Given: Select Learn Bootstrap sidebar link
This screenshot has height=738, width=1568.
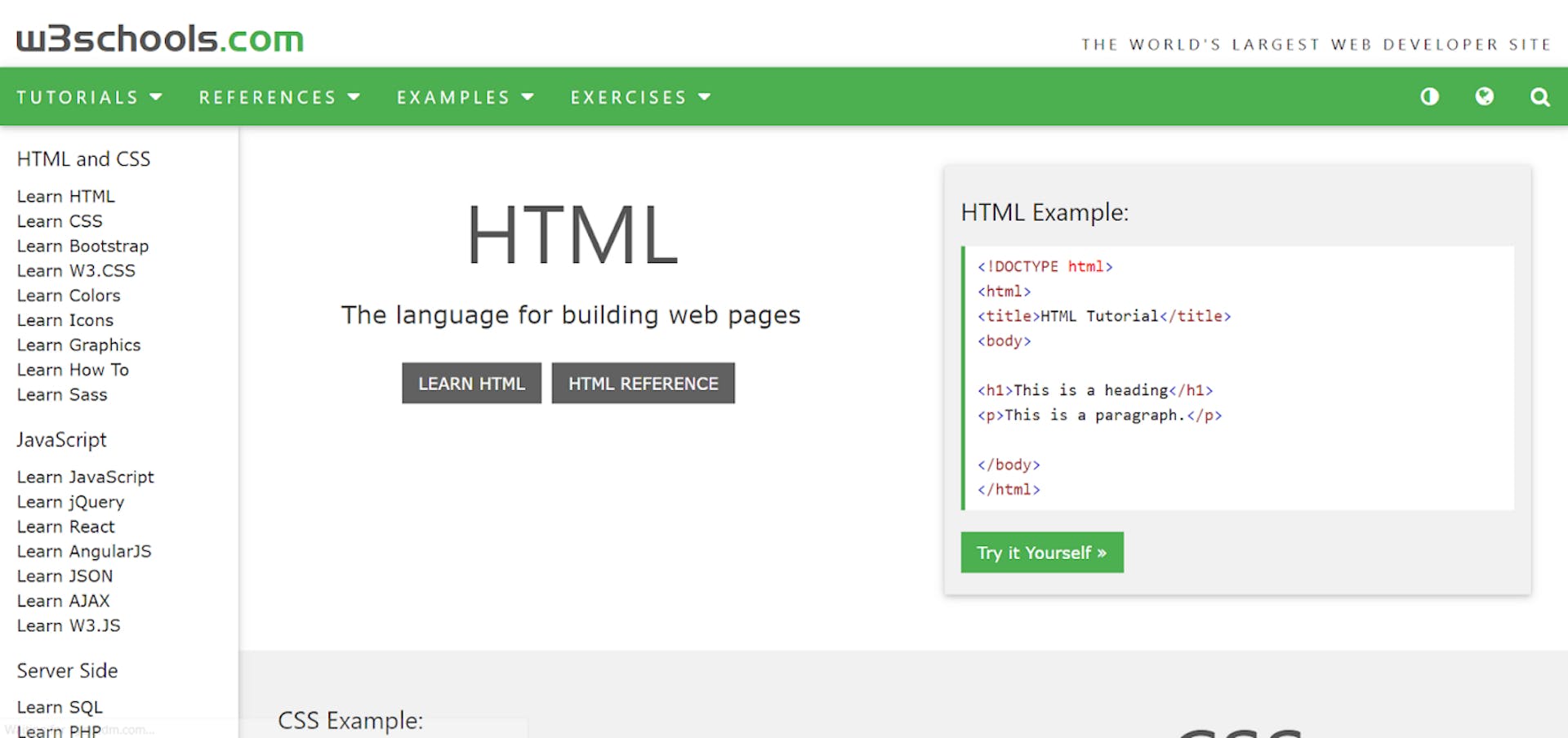Looking at the screenshot, I should tap(82, 246).
